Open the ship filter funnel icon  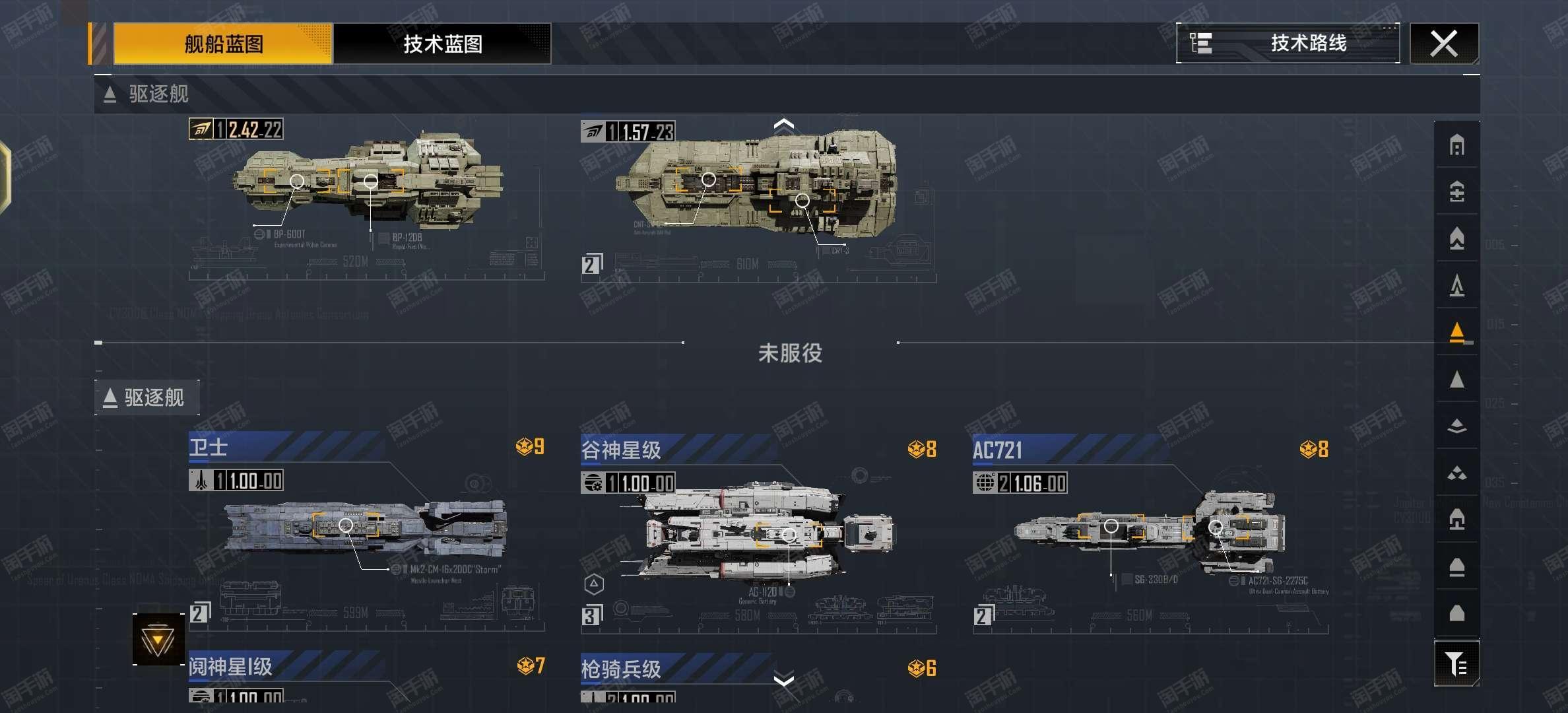point(1456,663)
